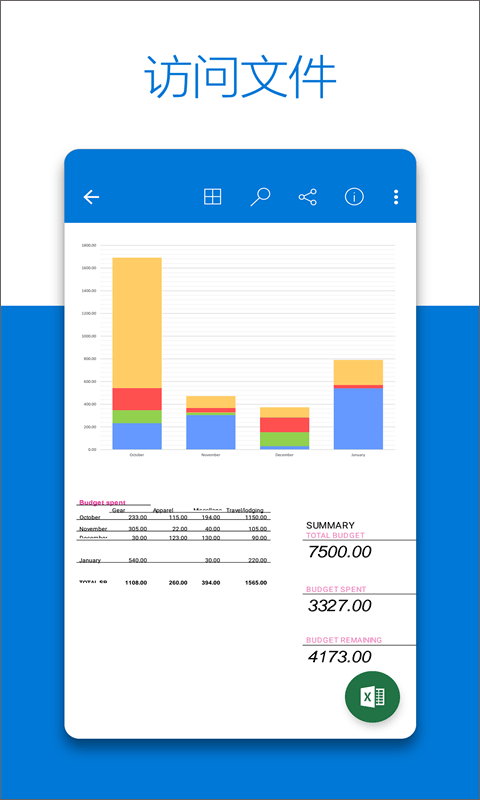Click the 305.00 cell in November row
480x800 pixels.
[137, 529]
